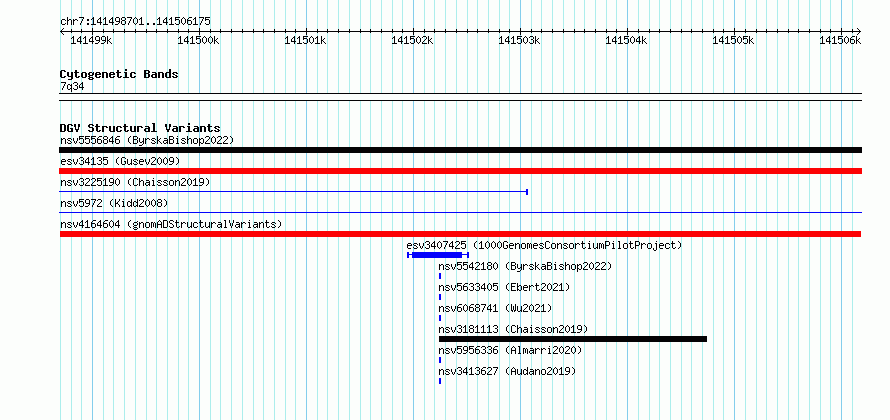Click the nsv5556846 (ByrskaBishop2022) label
Image resolution: width=890 pixels, height=420 pixels.
click(x=147, y=140)
